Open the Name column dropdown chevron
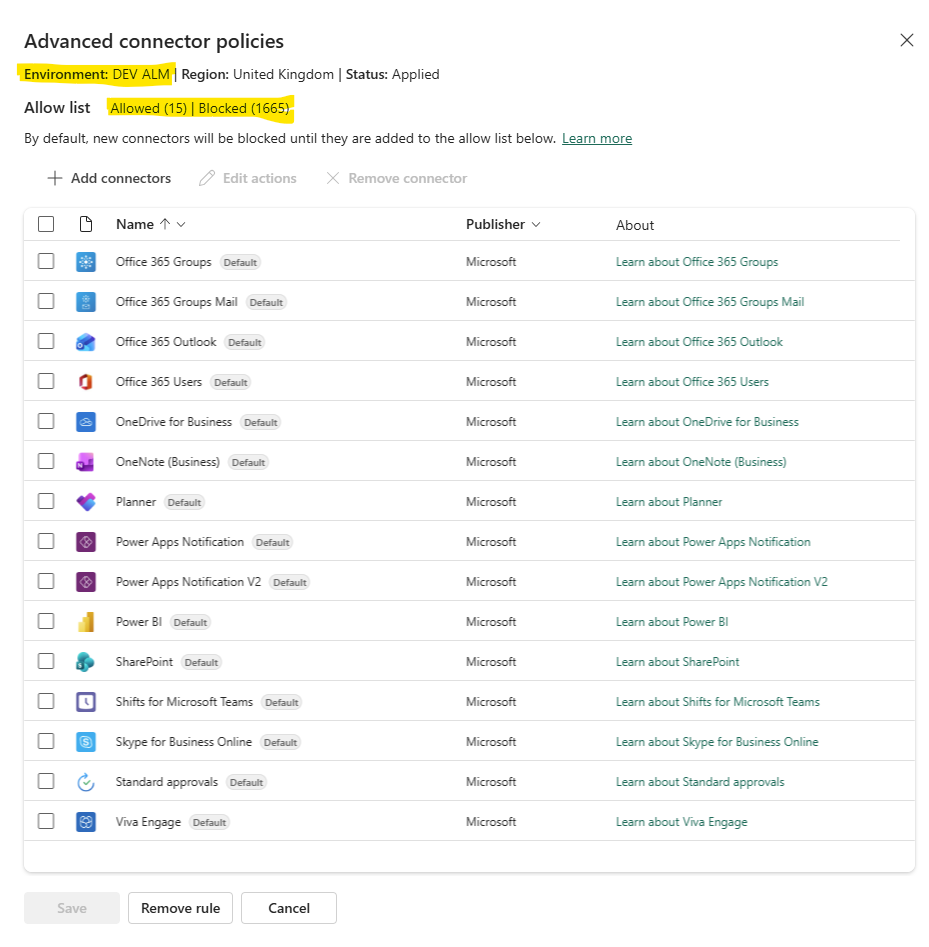This screenshot has width=929, height=947. point(181,225)
